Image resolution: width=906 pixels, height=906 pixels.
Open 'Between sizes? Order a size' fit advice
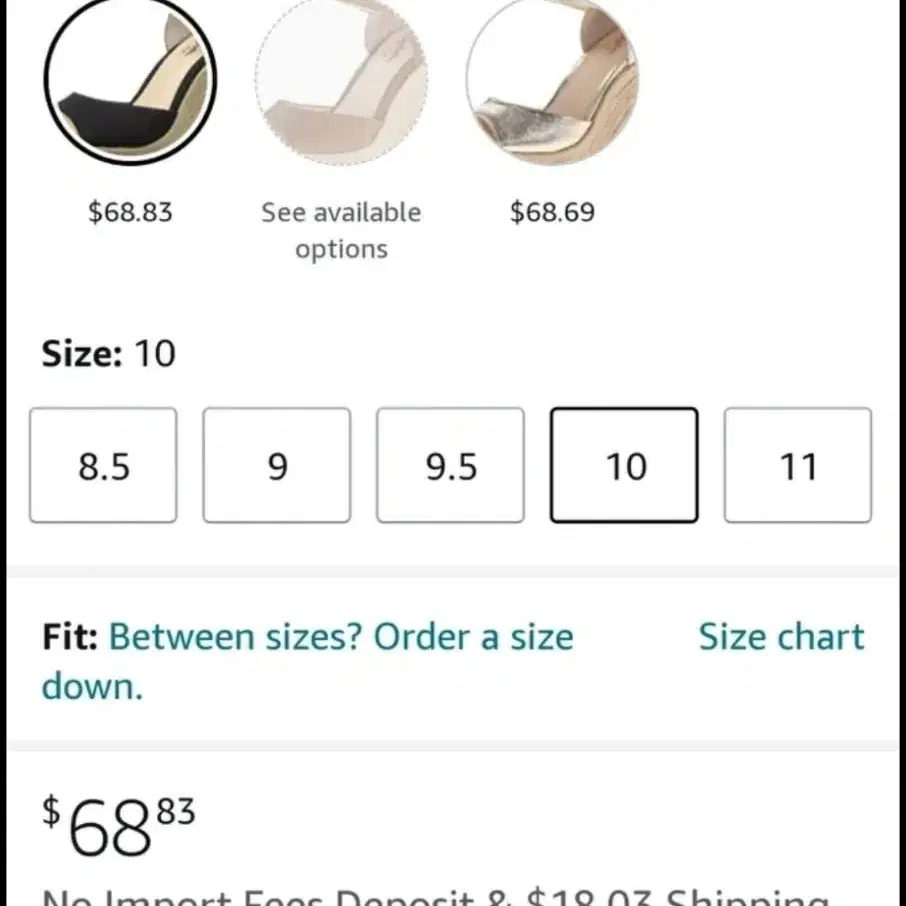pyautogui.click(x=341, y=637)
